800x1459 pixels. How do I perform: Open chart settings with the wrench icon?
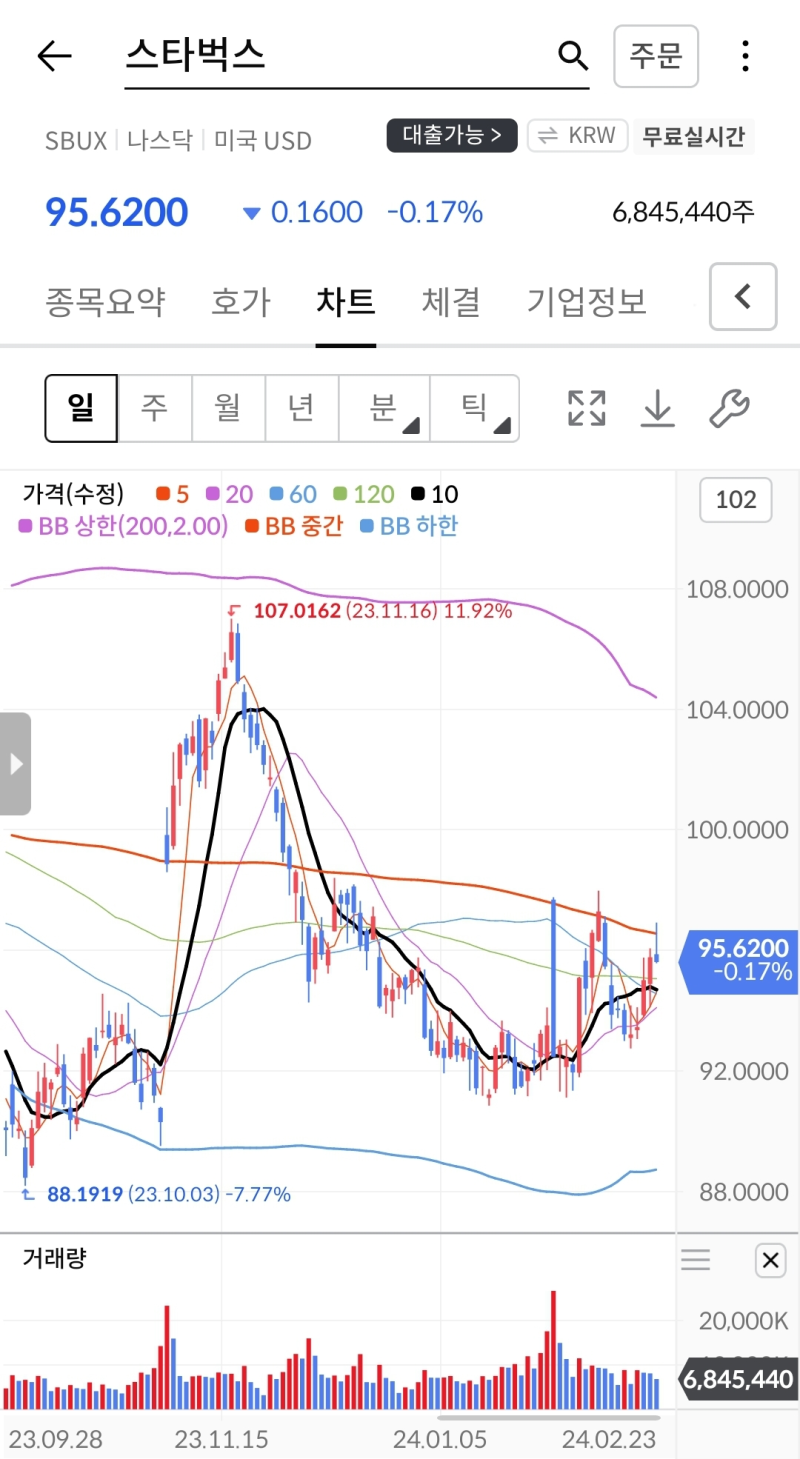tap(730, 408)
